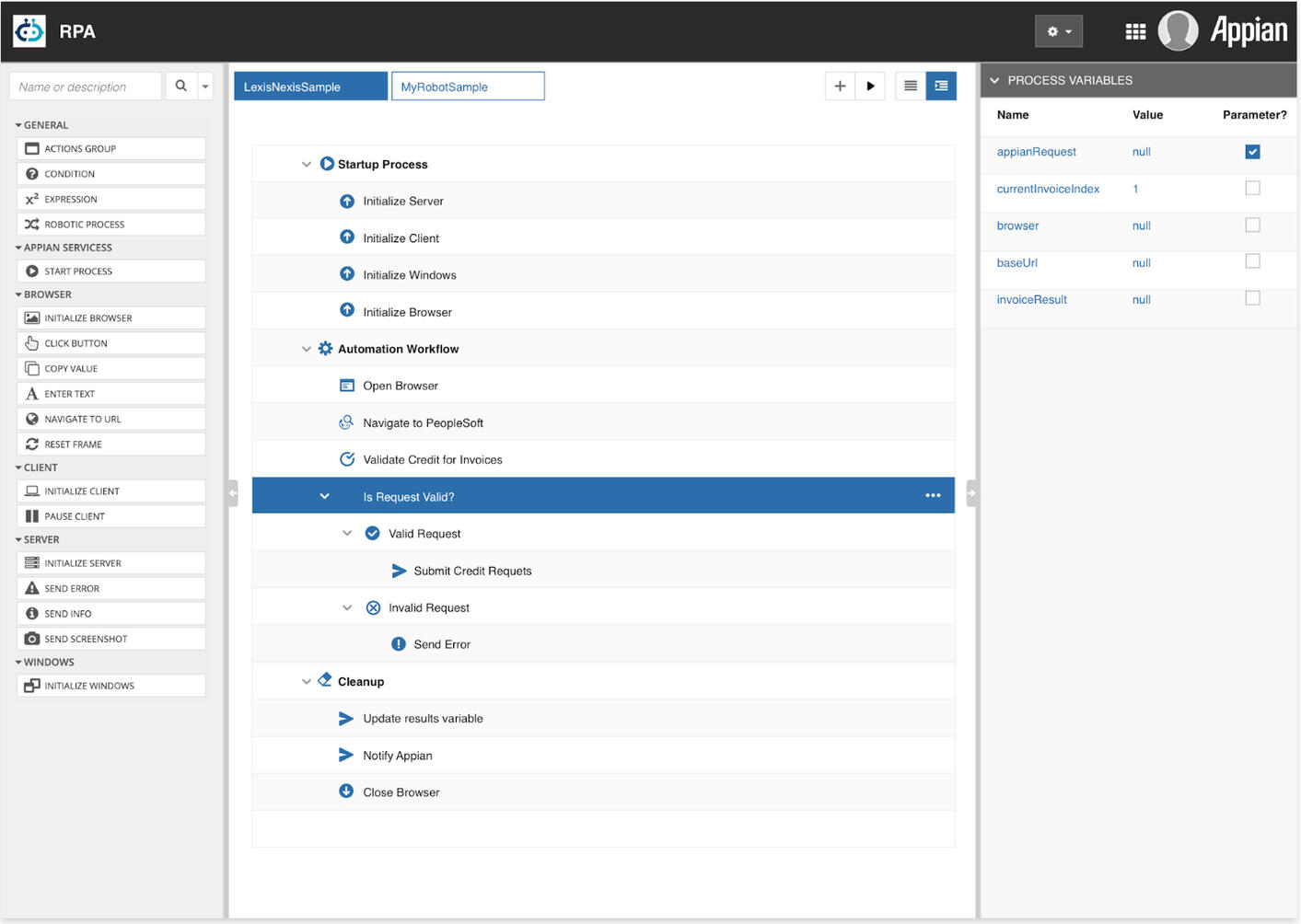Screen dimensions: 1301x924
Task: Select the Copy Value browser action
Action: (x=110, y=368)
